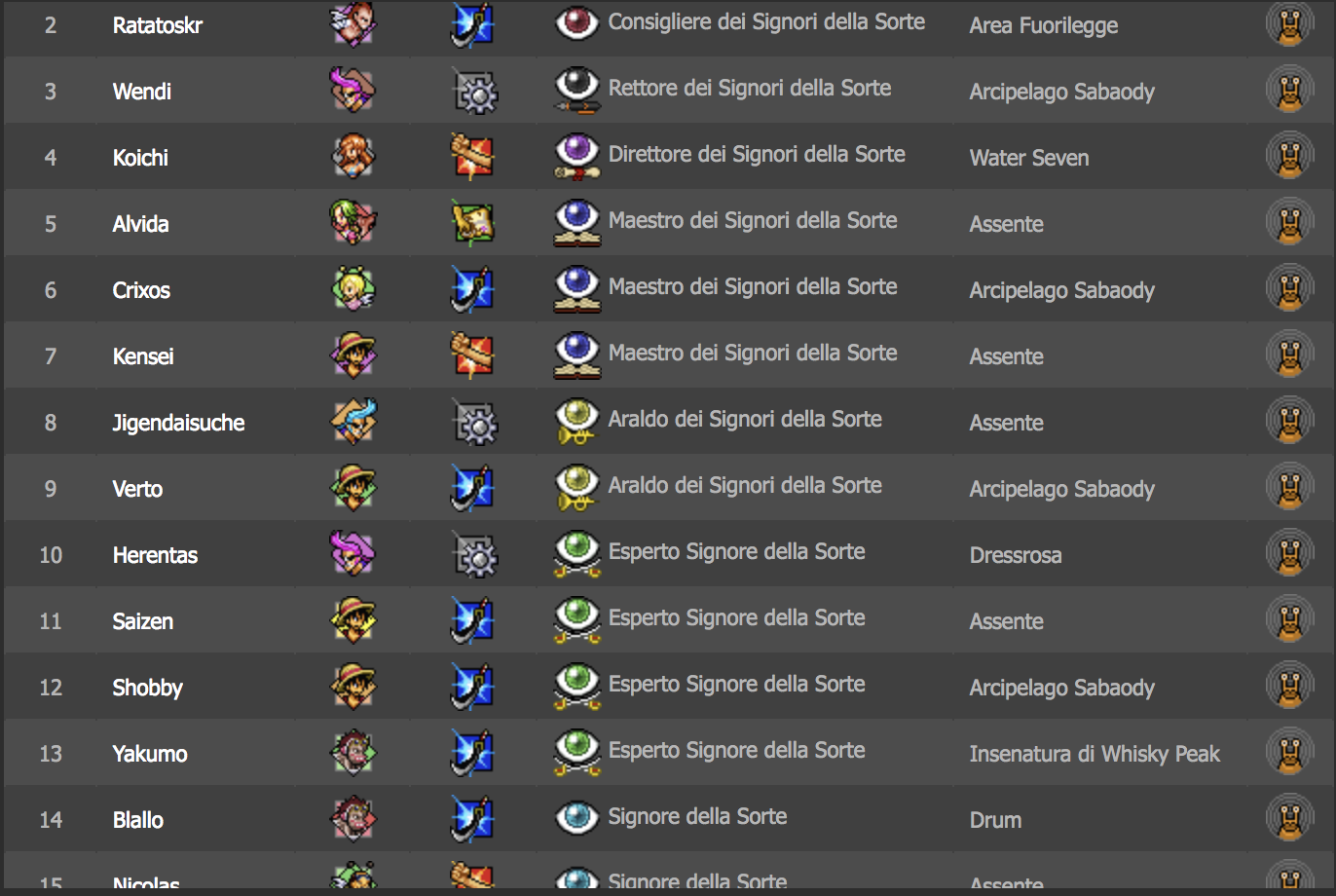Click Alvida's green map class icon

(473, 223)
